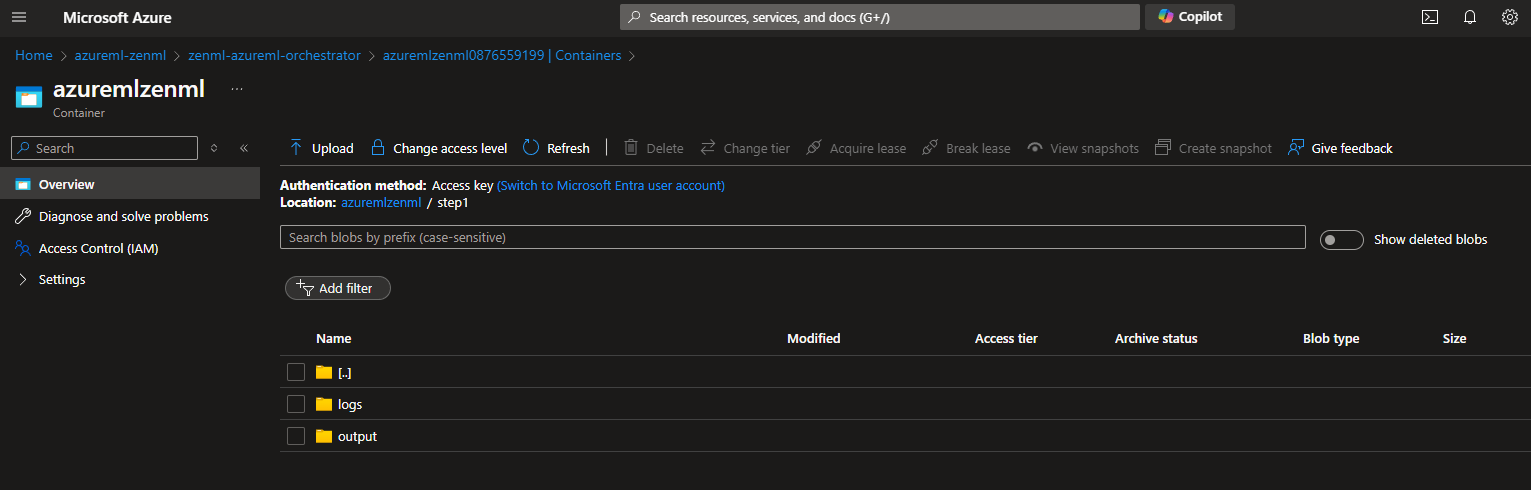The width and height of the screenshot is (1531, 490).
Task: Click the azuremlzenml container icon
Action: click(x=29, y=97)
